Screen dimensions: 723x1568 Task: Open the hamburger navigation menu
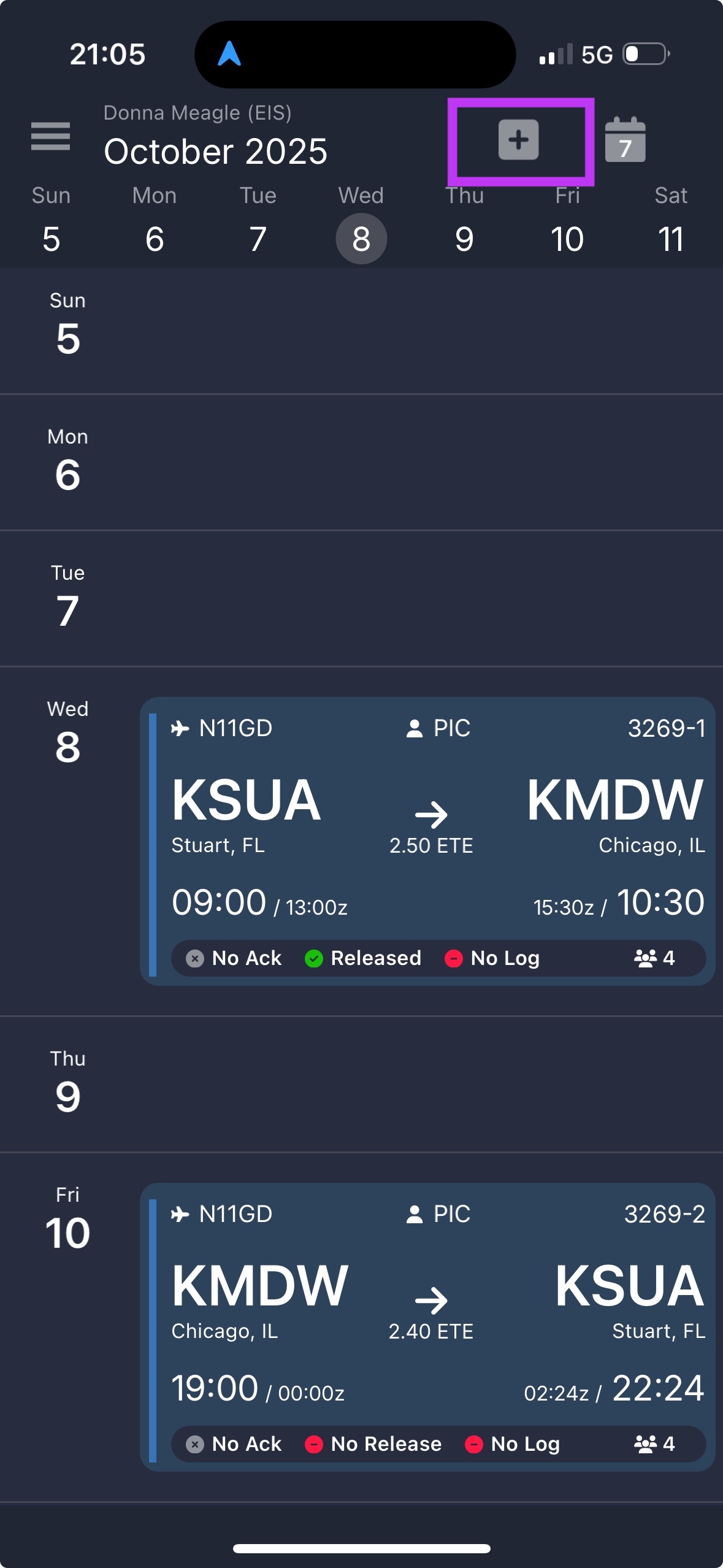point(50,136)
